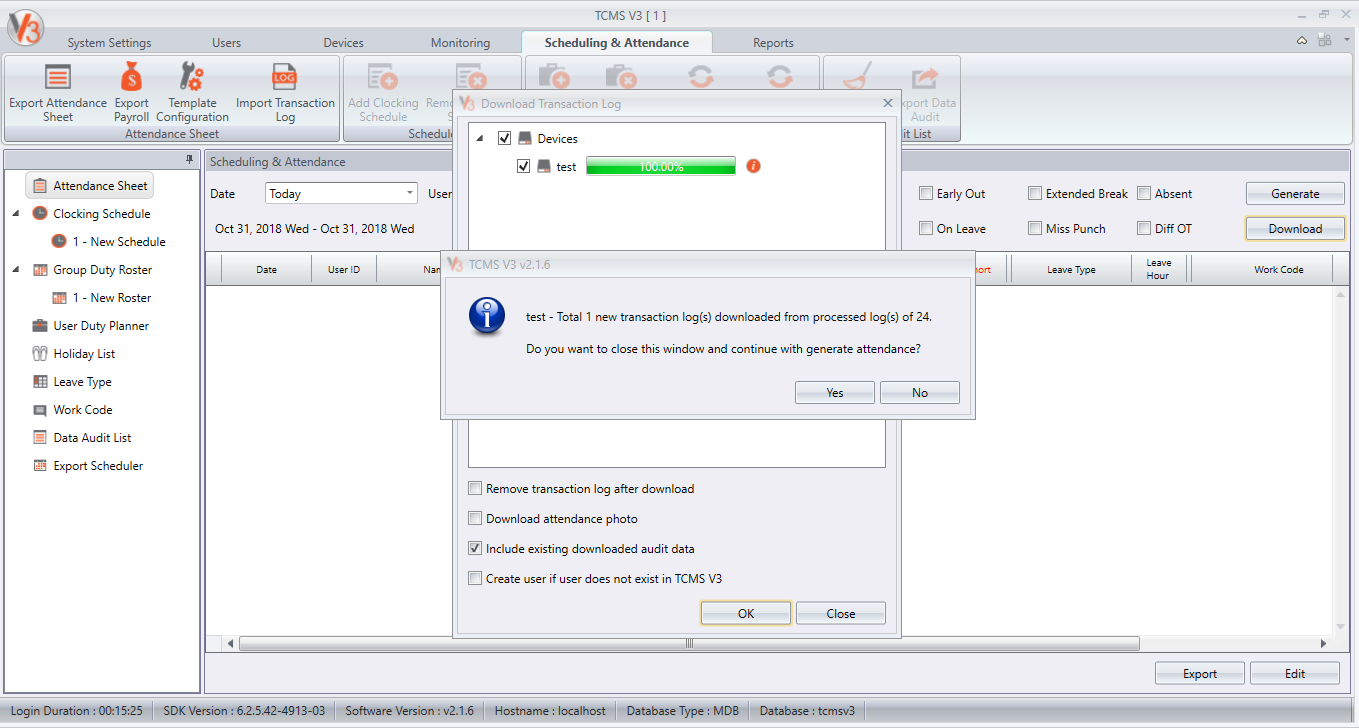The width and height of the screenshot is (1359, 728).
Task: Switch to System Settings tab
Action: pyautogui.click(x=109, y=43)
